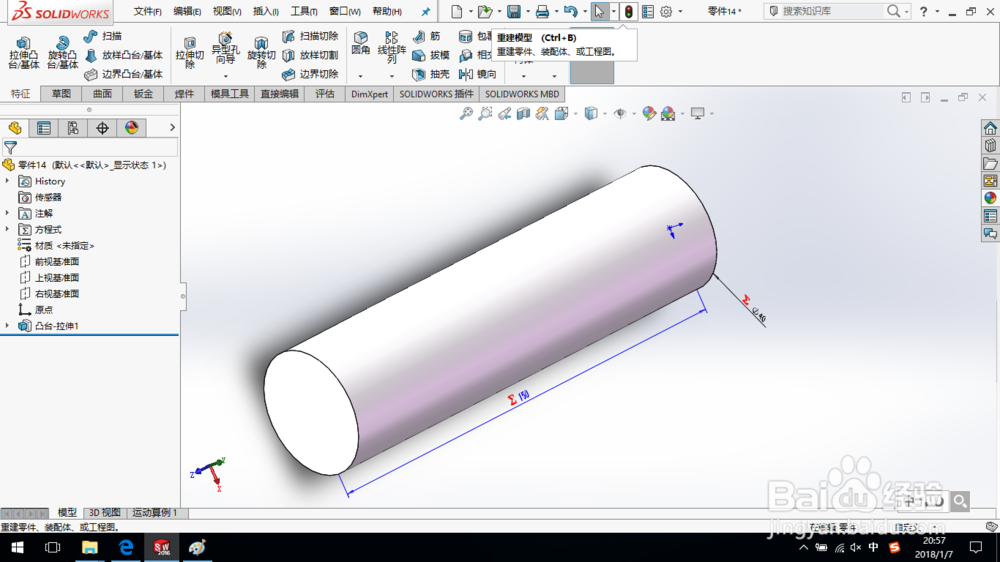
Task: Switch to the 评估 evaluate tab
Action: pyautogui.click(x=325, y=94)
